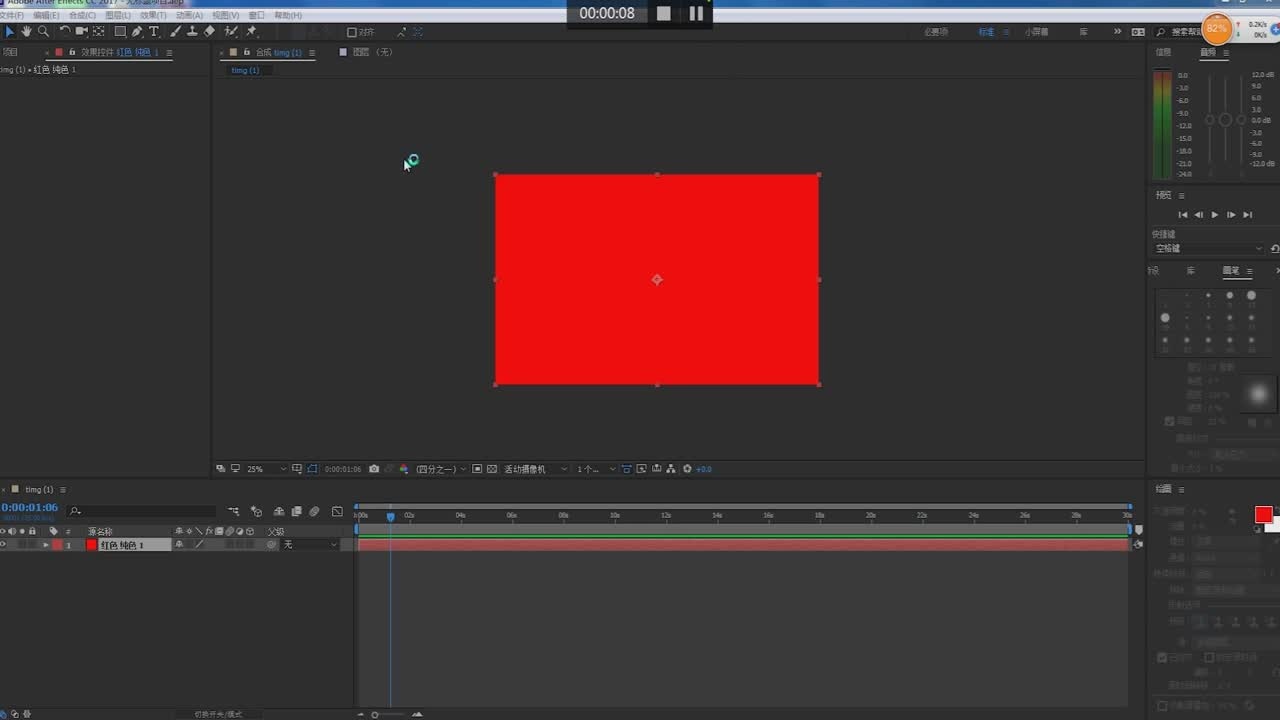Click the current time 0:00:01:06 display
The height and width of the screenshot is (720, 1280).
click(29, 507)
